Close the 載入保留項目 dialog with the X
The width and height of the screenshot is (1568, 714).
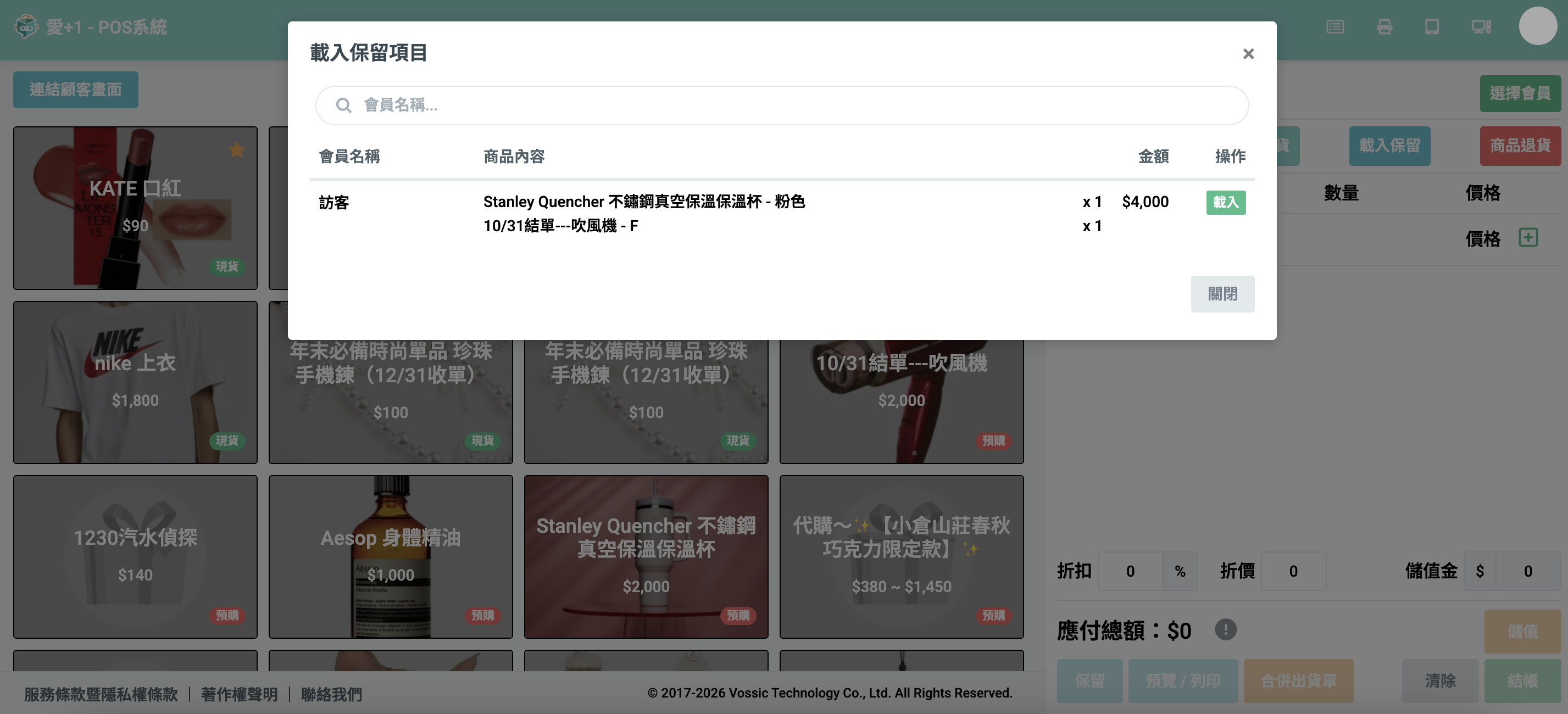(x=1248, y=54)
